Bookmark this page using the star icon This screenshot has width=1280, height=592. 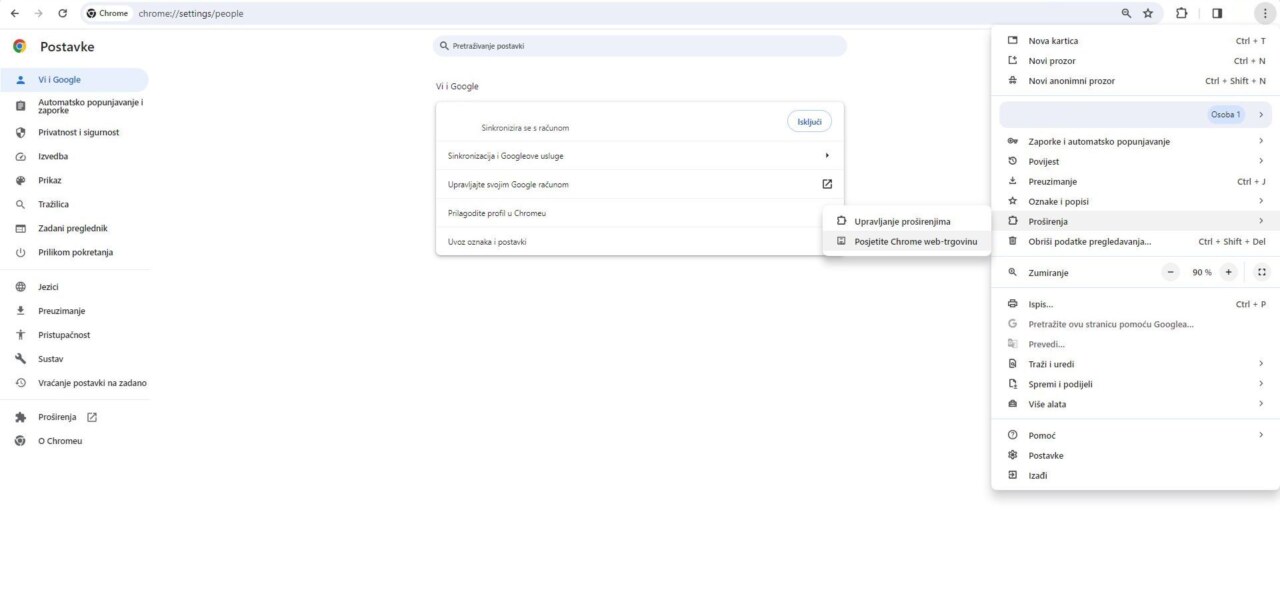click(1147, 13)
